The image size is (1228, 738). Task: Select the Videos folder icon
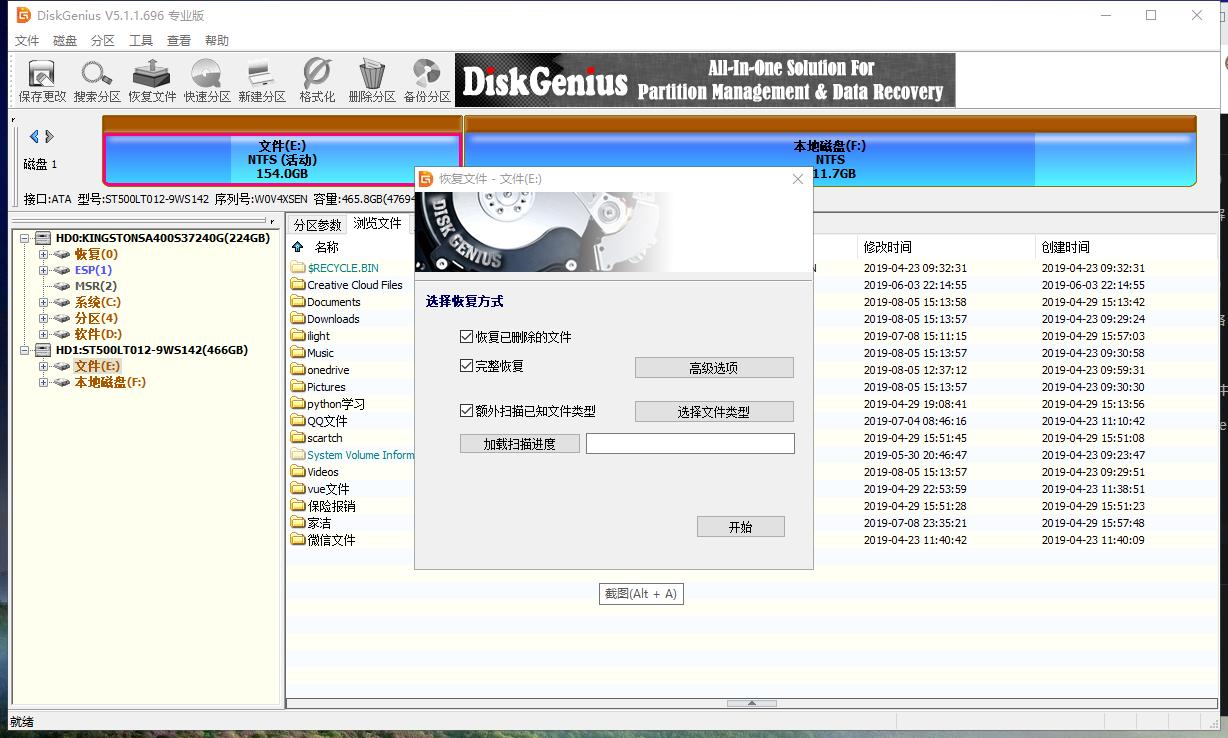pyautogui.click(x=298, y=472)
